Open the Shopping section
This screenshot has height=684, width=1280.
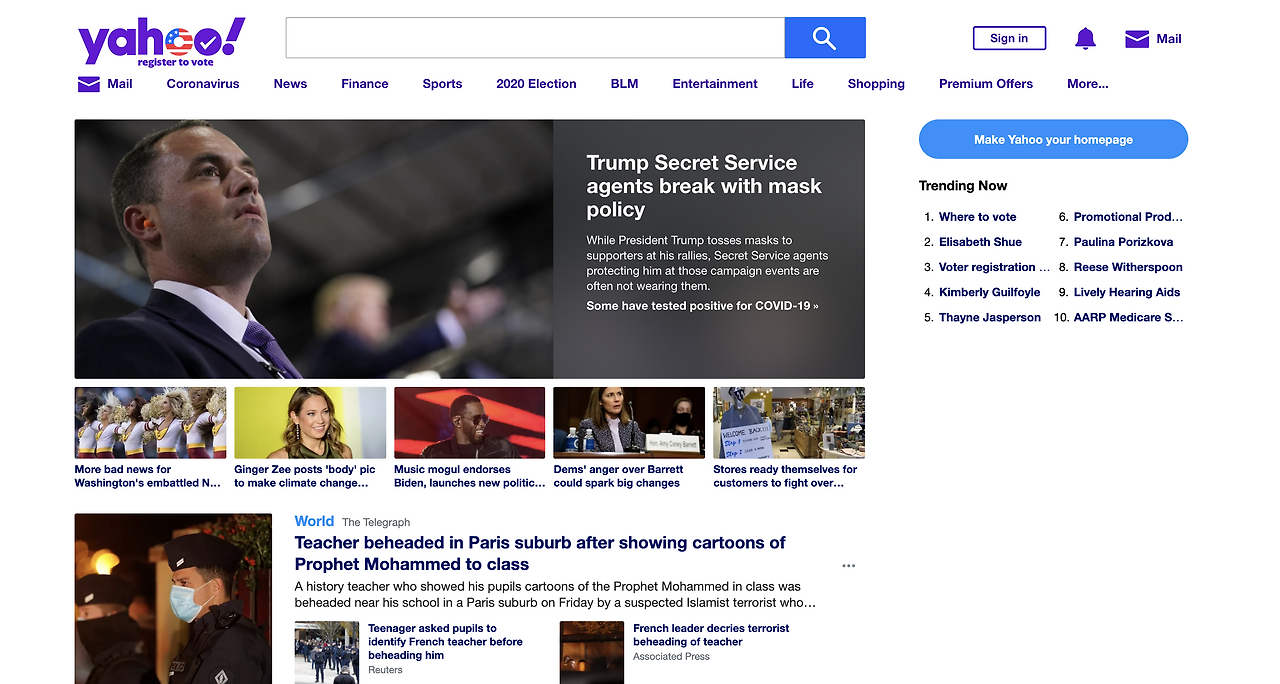876,84
